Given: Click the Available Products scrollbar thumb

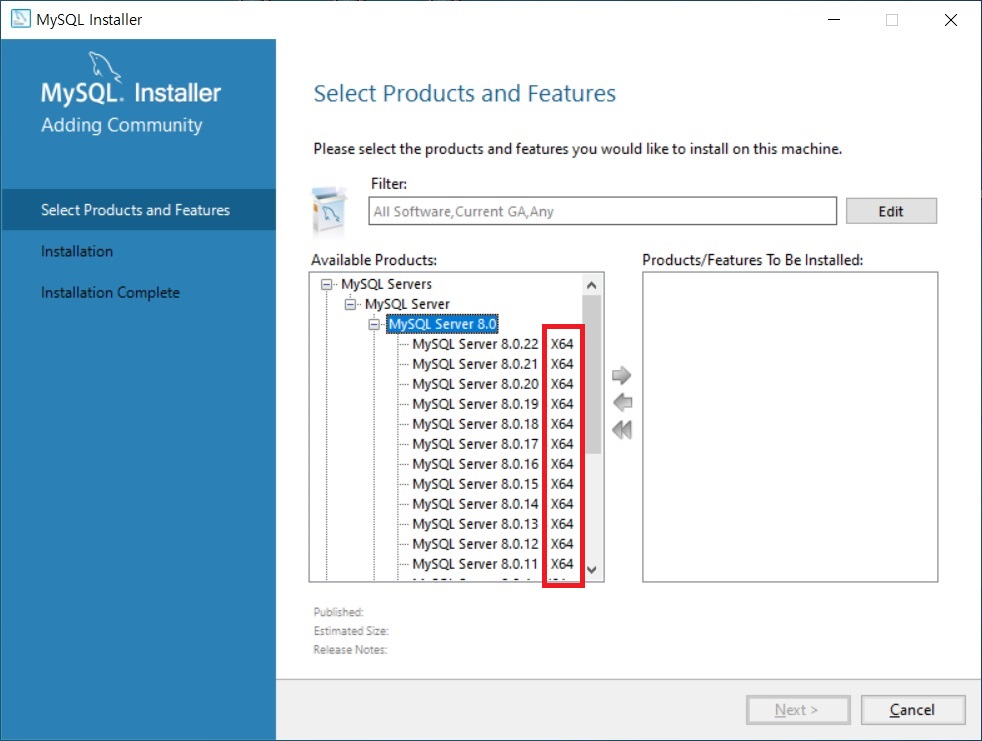Looking at the screenshot, I should [591, 375].
